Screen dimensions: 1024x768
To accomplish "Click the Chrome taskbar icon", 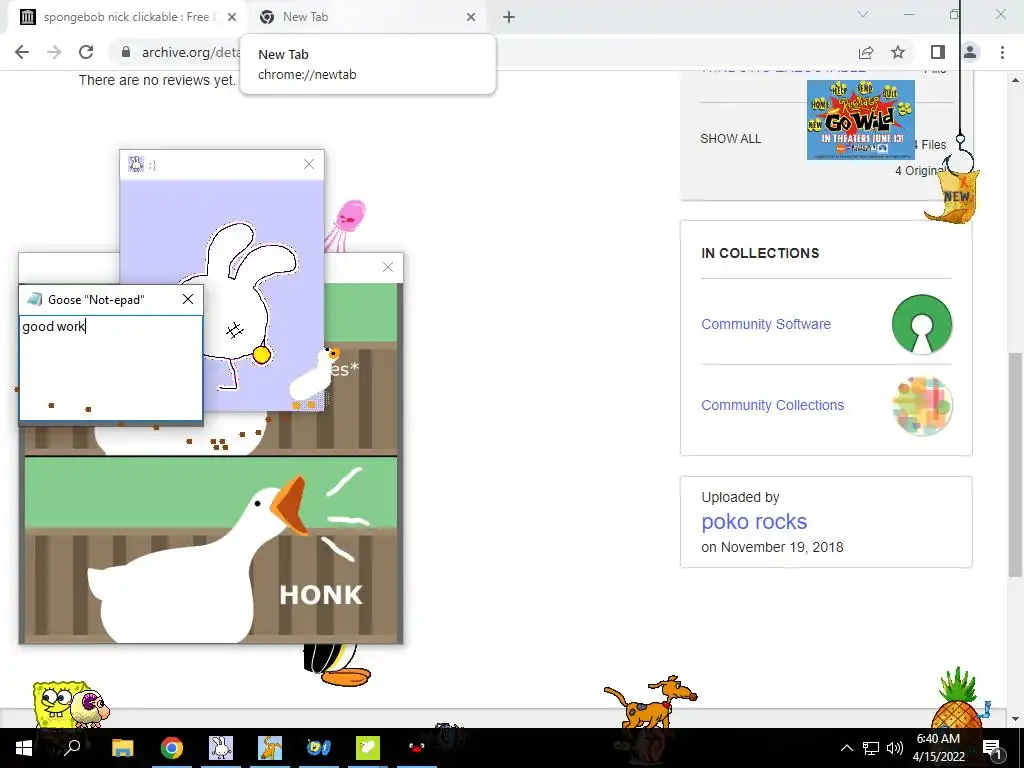I will 172,748.
